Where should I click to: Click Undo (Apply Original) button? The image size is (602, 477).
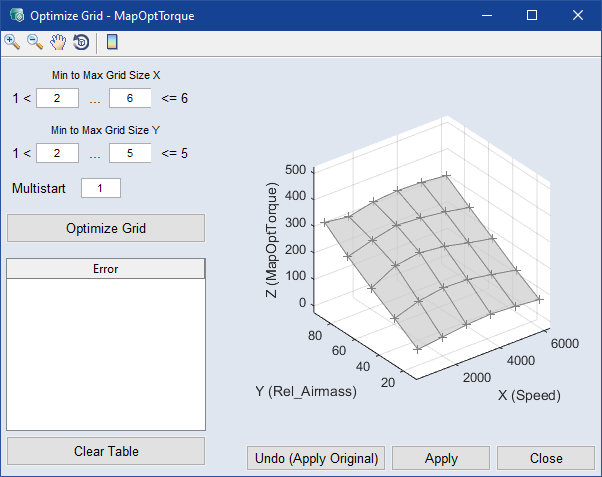coord(316,458)
